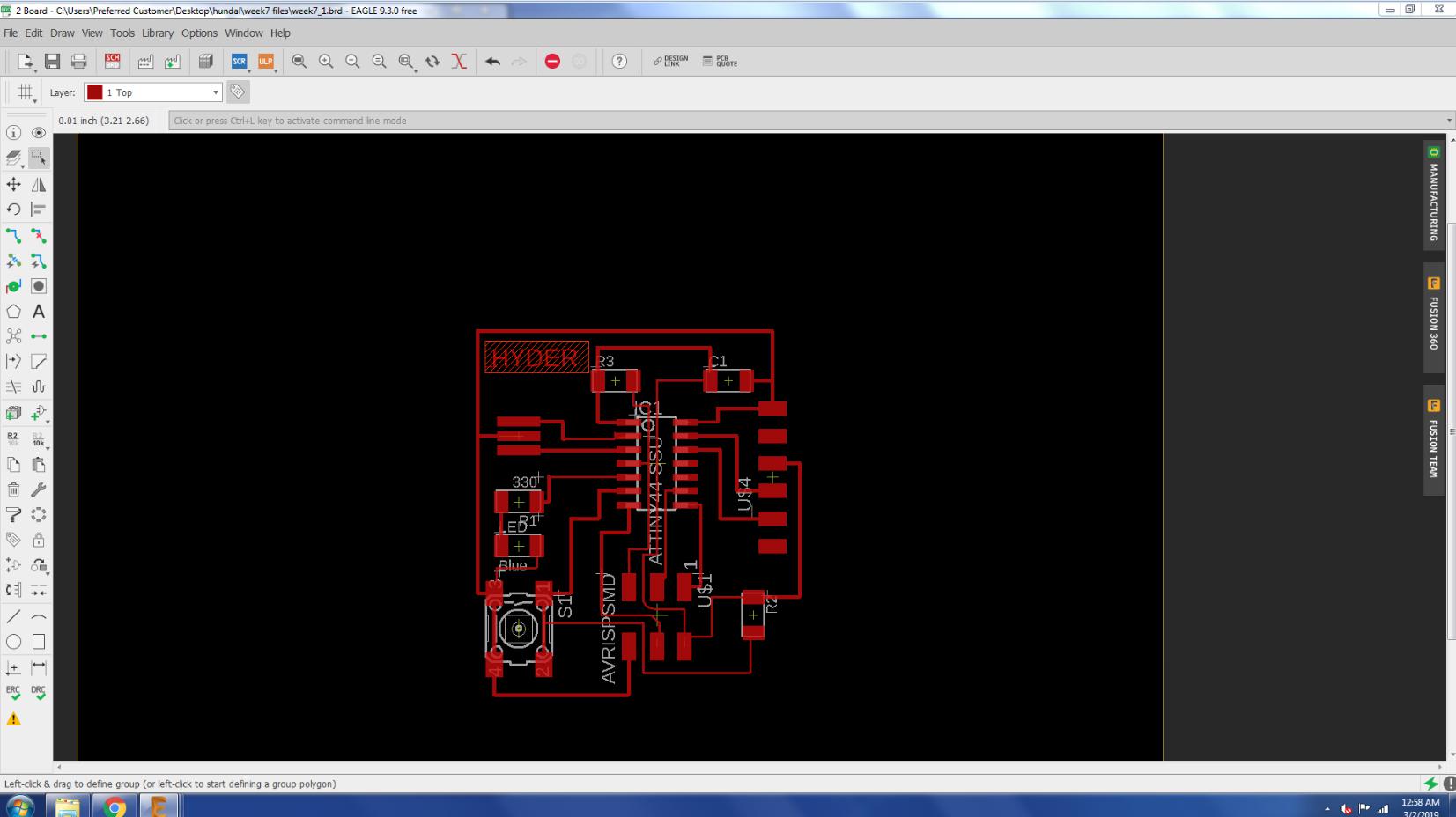Select the Circle drawing tool

click(14, 642)
